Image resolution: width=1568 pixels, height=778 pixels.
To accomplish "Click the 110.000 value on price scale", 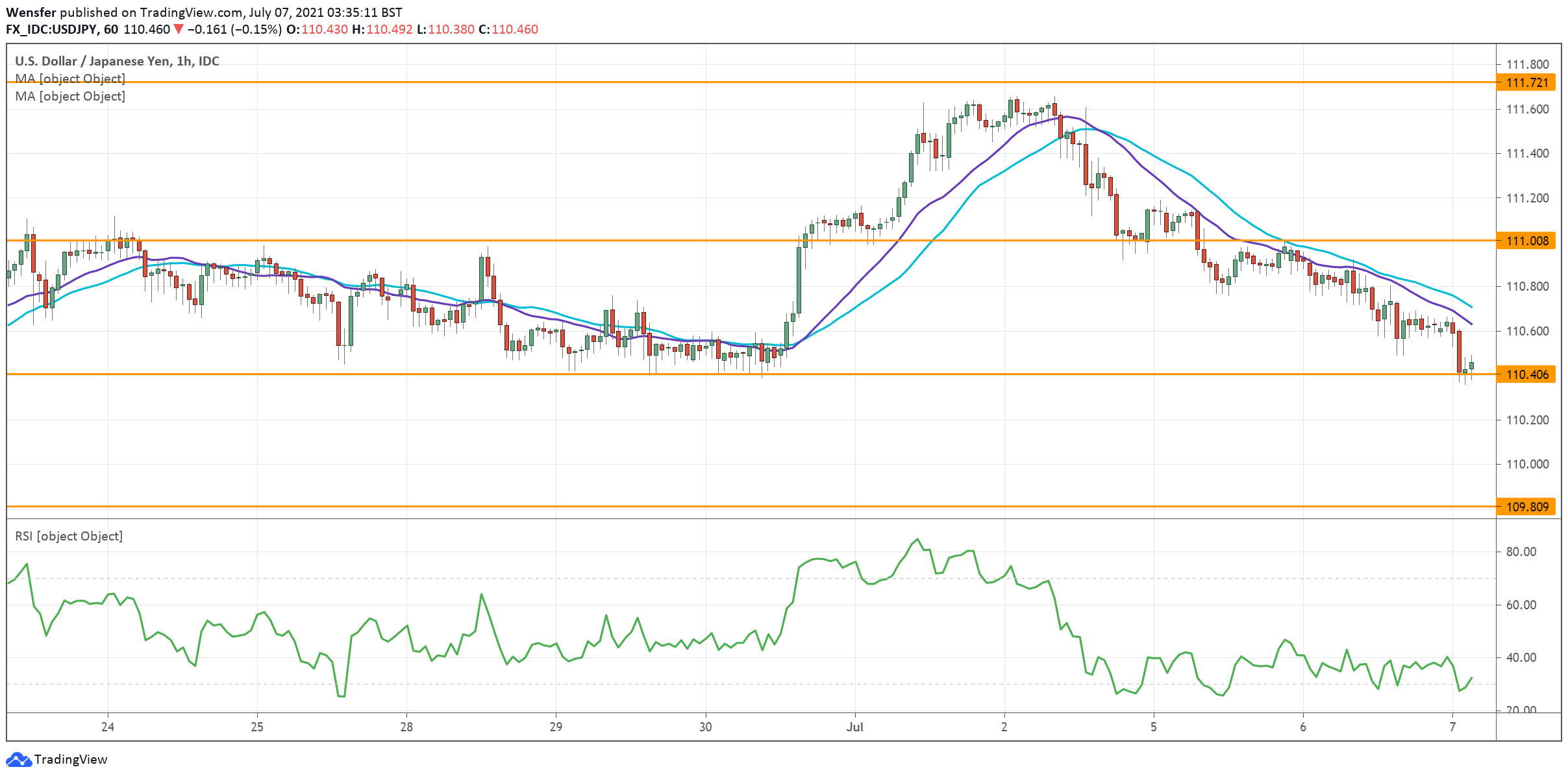I will [1527, 464].
